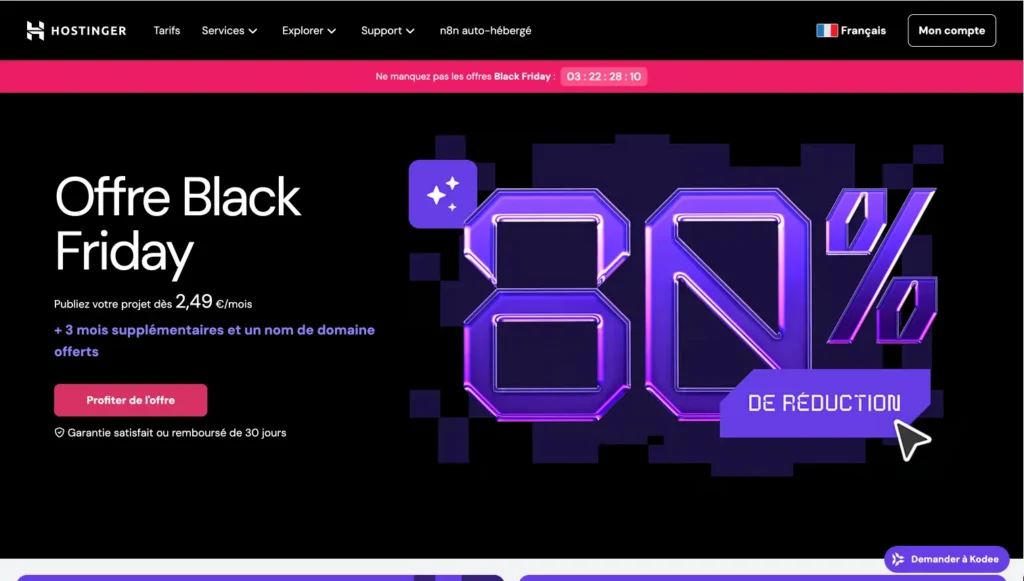Image resolution: width=1024 pixels, height=581 pixels.
Task: Click the DE RÉDUCTION badge
Action: click(824, 403)
